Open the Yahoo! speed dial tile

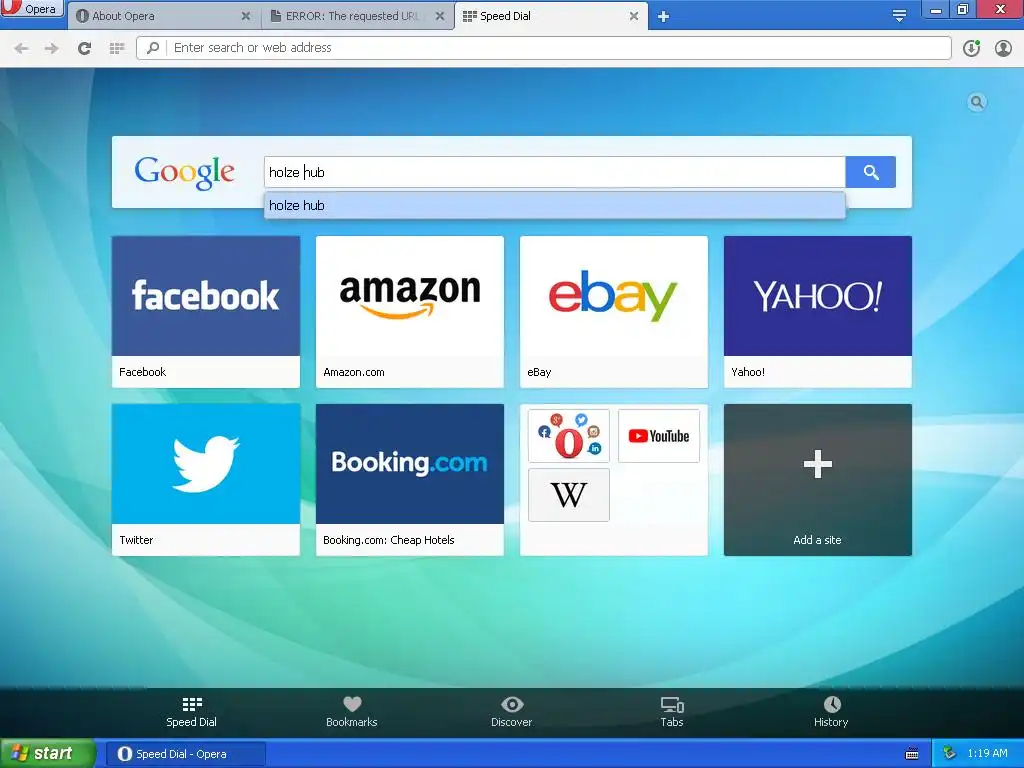pos(818,312)
